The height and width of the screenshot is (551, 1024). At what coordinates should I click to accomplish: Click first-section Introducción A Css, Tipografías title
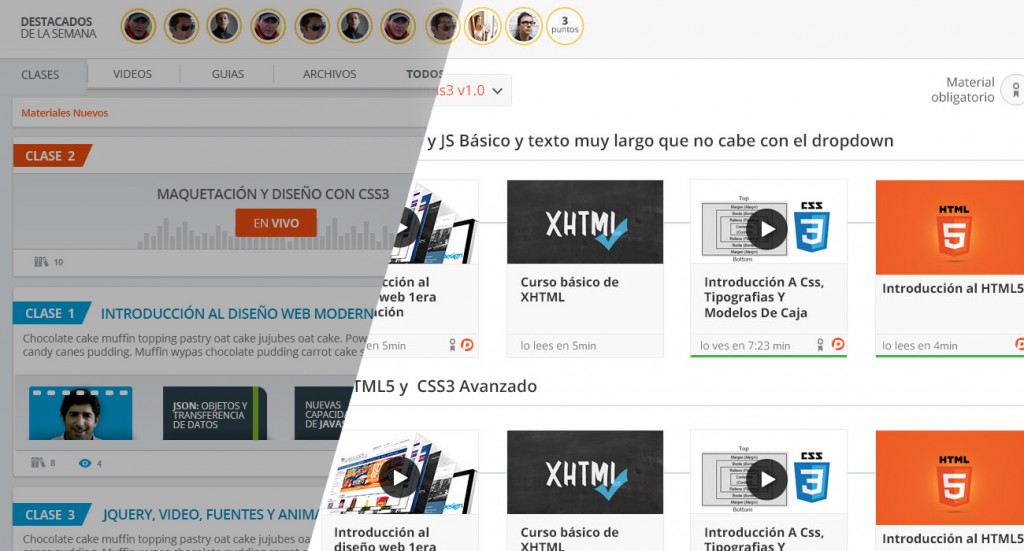[763, 297]
